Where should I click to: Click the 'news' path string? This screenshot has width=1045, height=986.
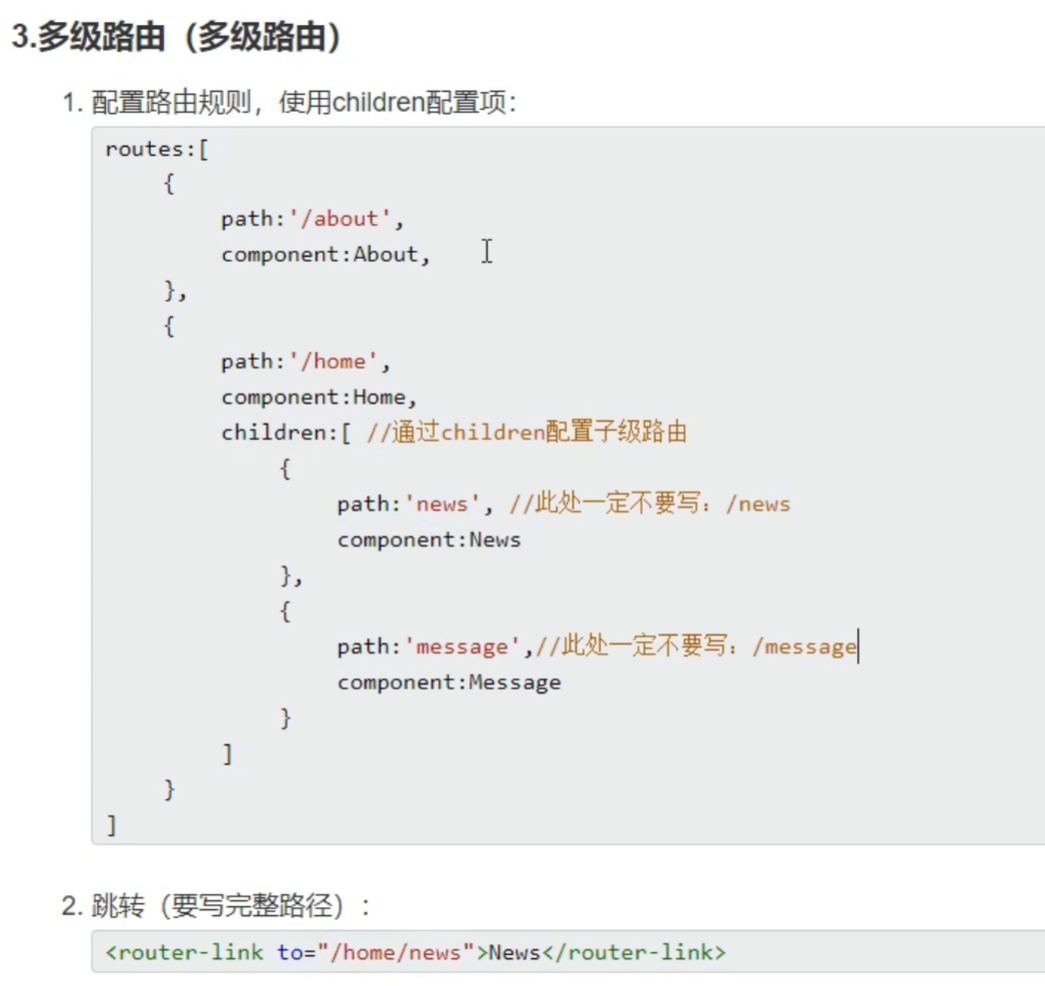(x=442, y=504)
